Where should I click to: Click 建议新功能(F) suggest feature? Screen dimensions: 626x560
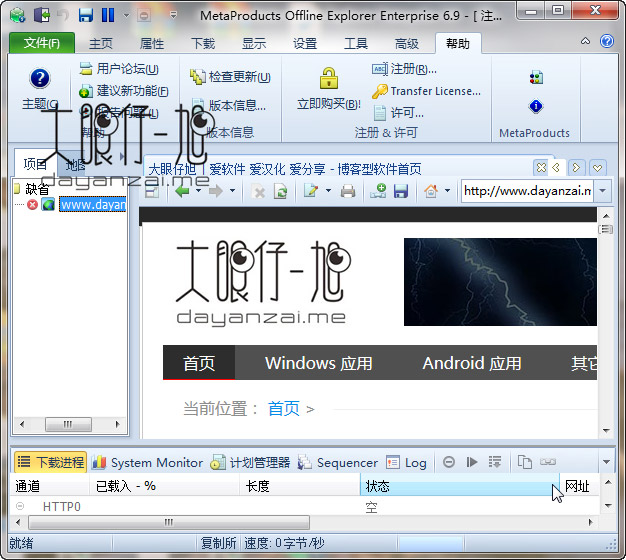[124, 91]
